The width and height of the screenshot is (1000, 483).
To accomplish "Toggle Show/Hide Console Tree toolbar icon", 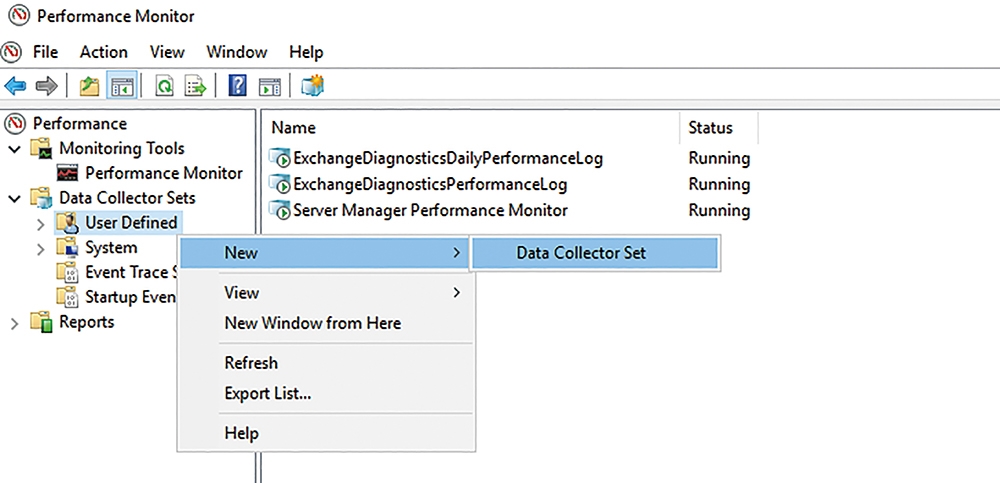I will click(x=122, y=85).
